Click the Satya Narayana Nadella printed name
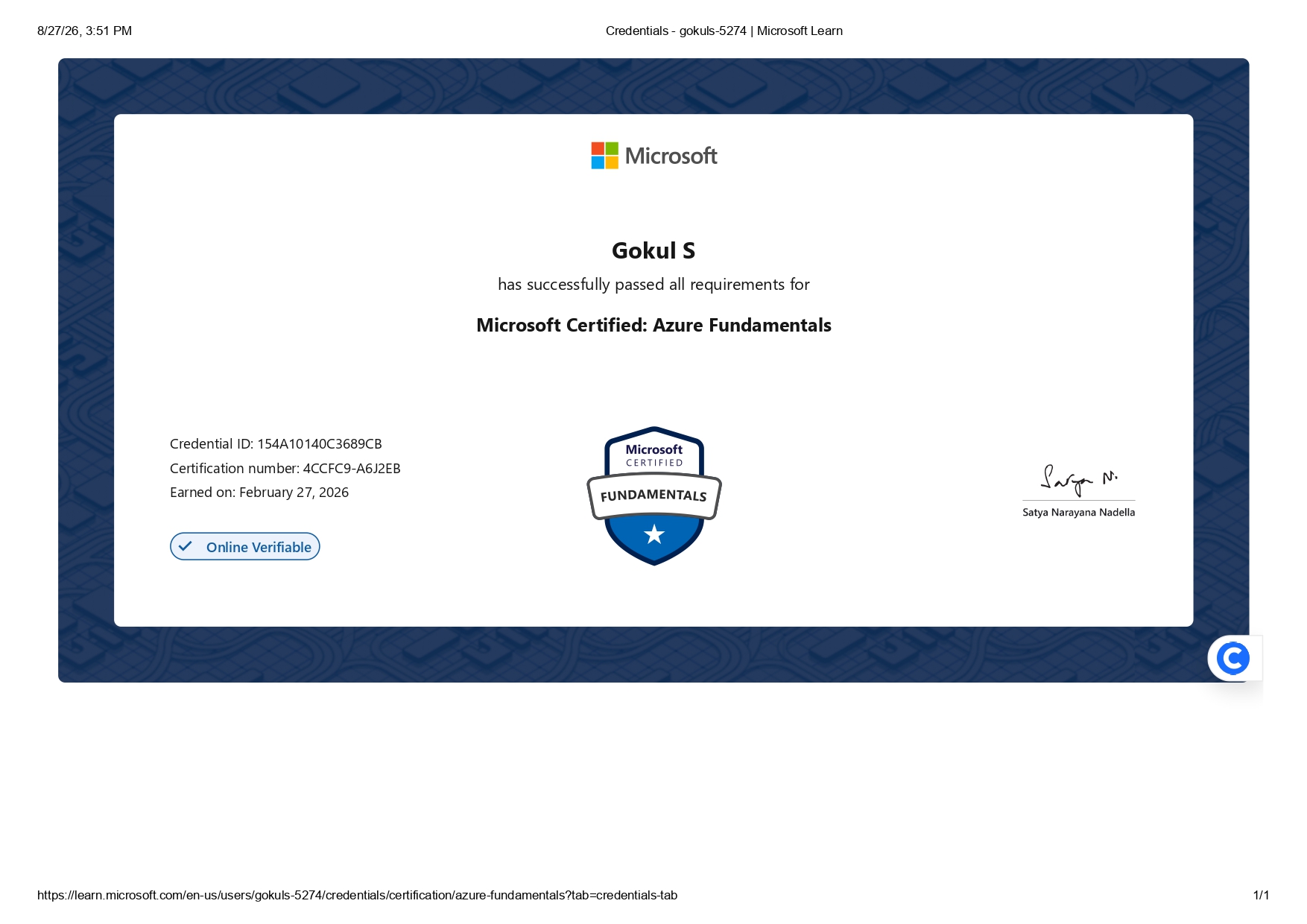 (x=1078, y=513)
